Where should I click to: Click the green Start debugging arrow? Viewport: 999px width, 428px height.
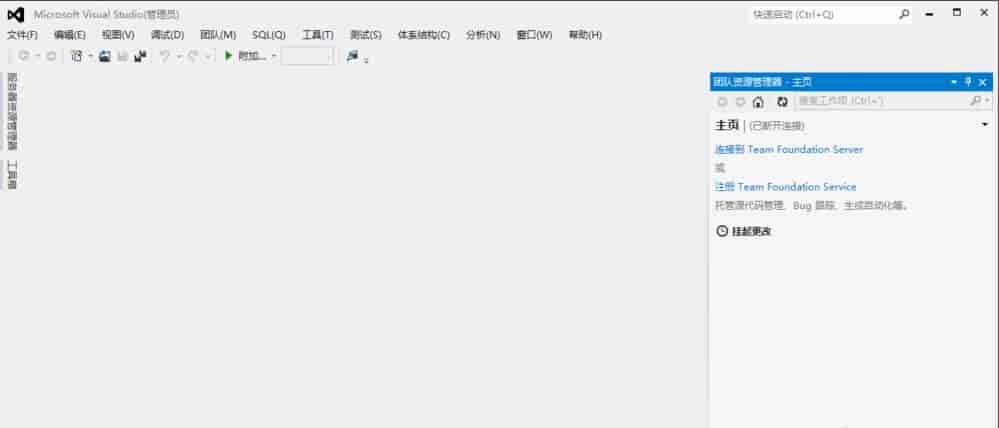229,56
